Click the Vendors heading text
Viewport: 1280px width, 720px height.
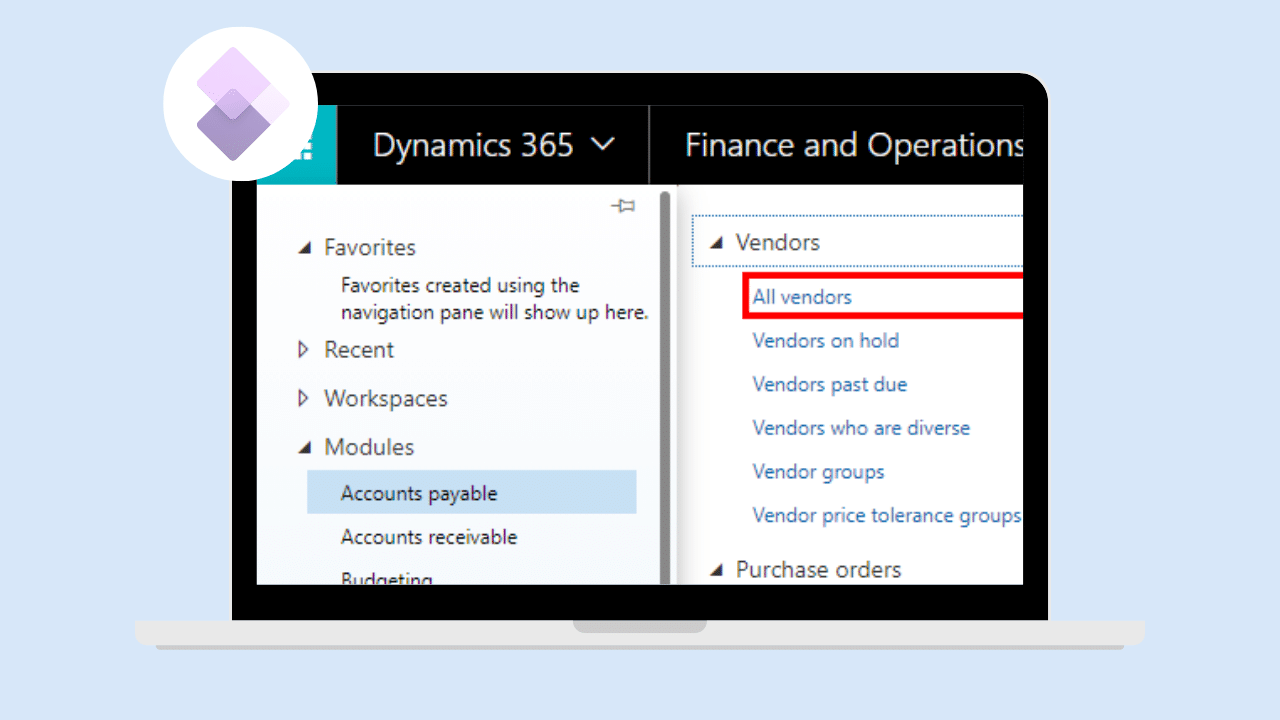click(778, 242)
